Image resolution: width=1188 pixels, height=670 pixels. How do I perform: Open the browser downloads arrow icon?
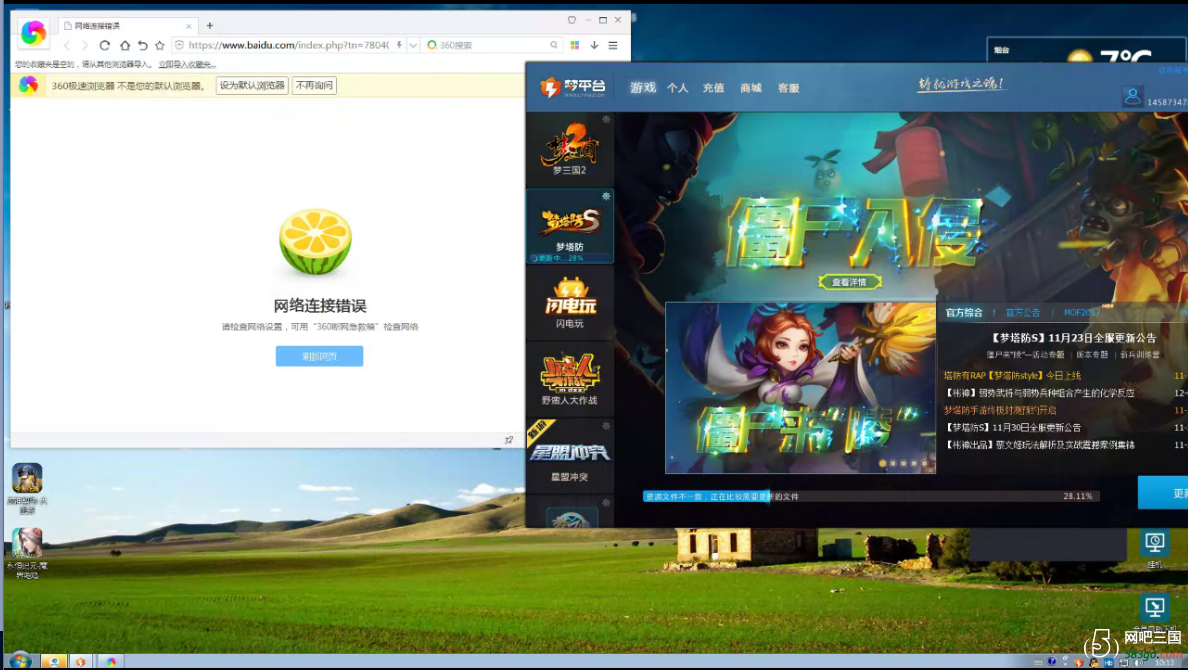click(x=594, y=45)
